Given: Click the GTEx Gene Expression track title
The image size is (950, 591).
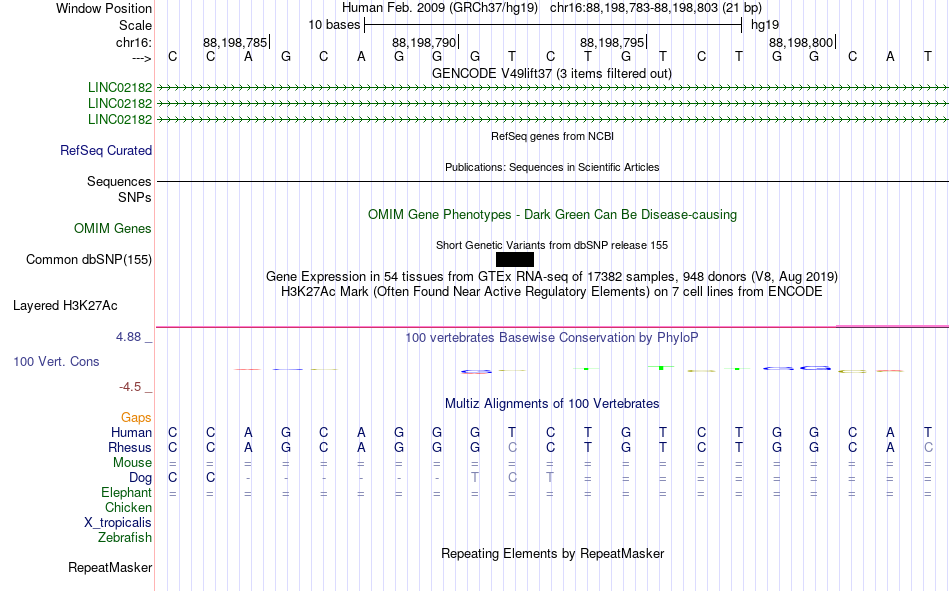Looking at the screenshot, I should [x=552, y=276].
